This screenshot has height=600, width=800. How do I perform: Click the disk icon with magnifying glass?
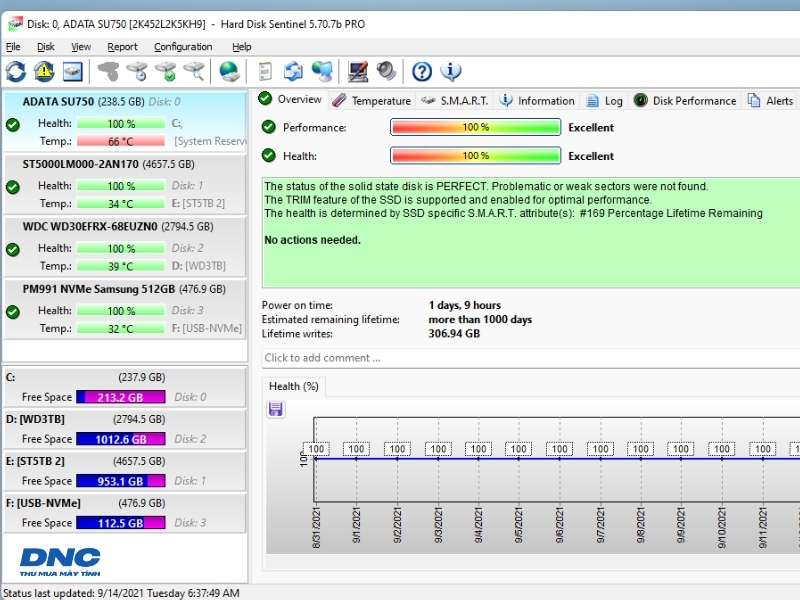pos(194,71)
